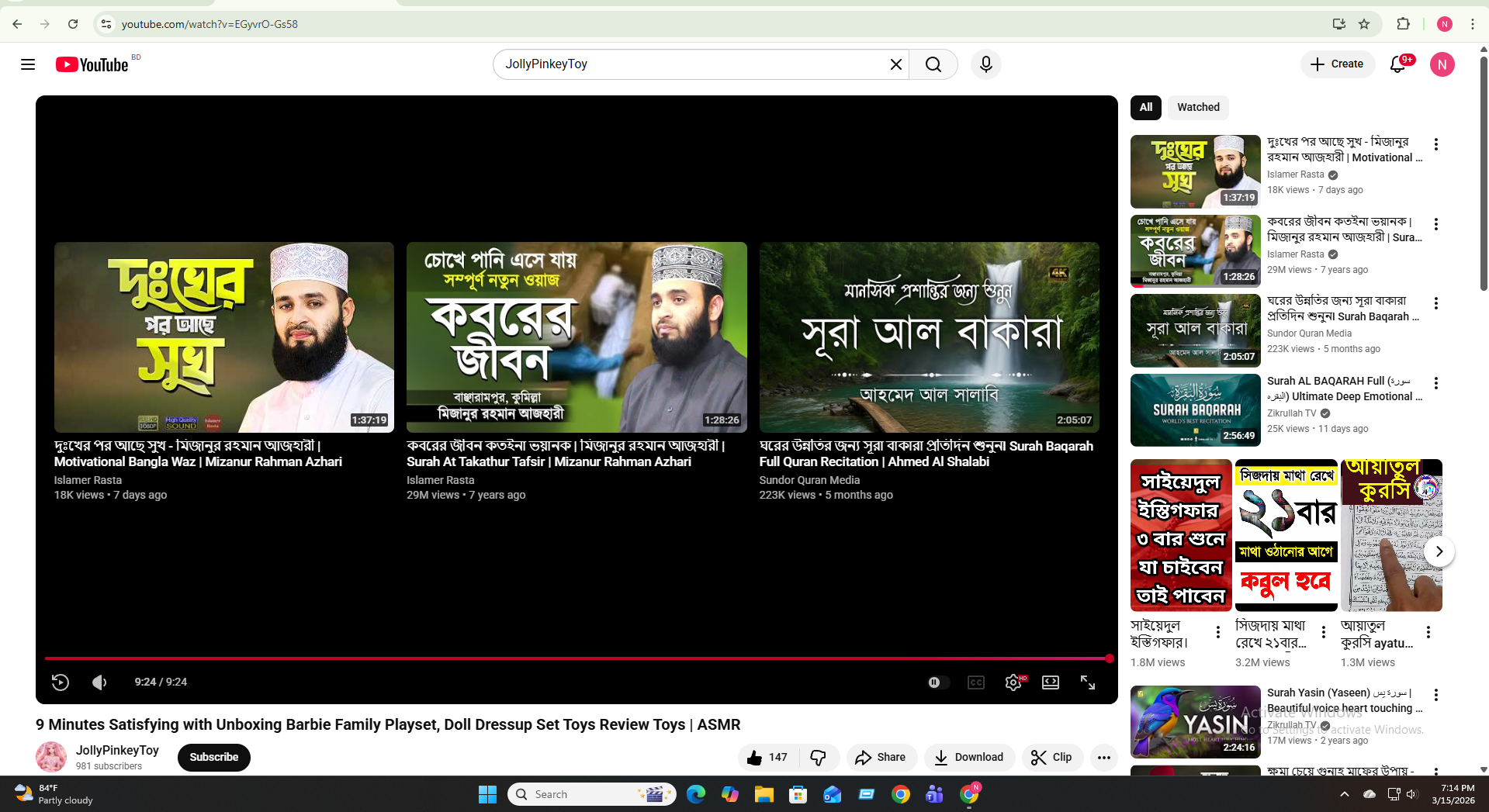
Task: Bookmark this page with the star
Action: tap(1364, 24)
